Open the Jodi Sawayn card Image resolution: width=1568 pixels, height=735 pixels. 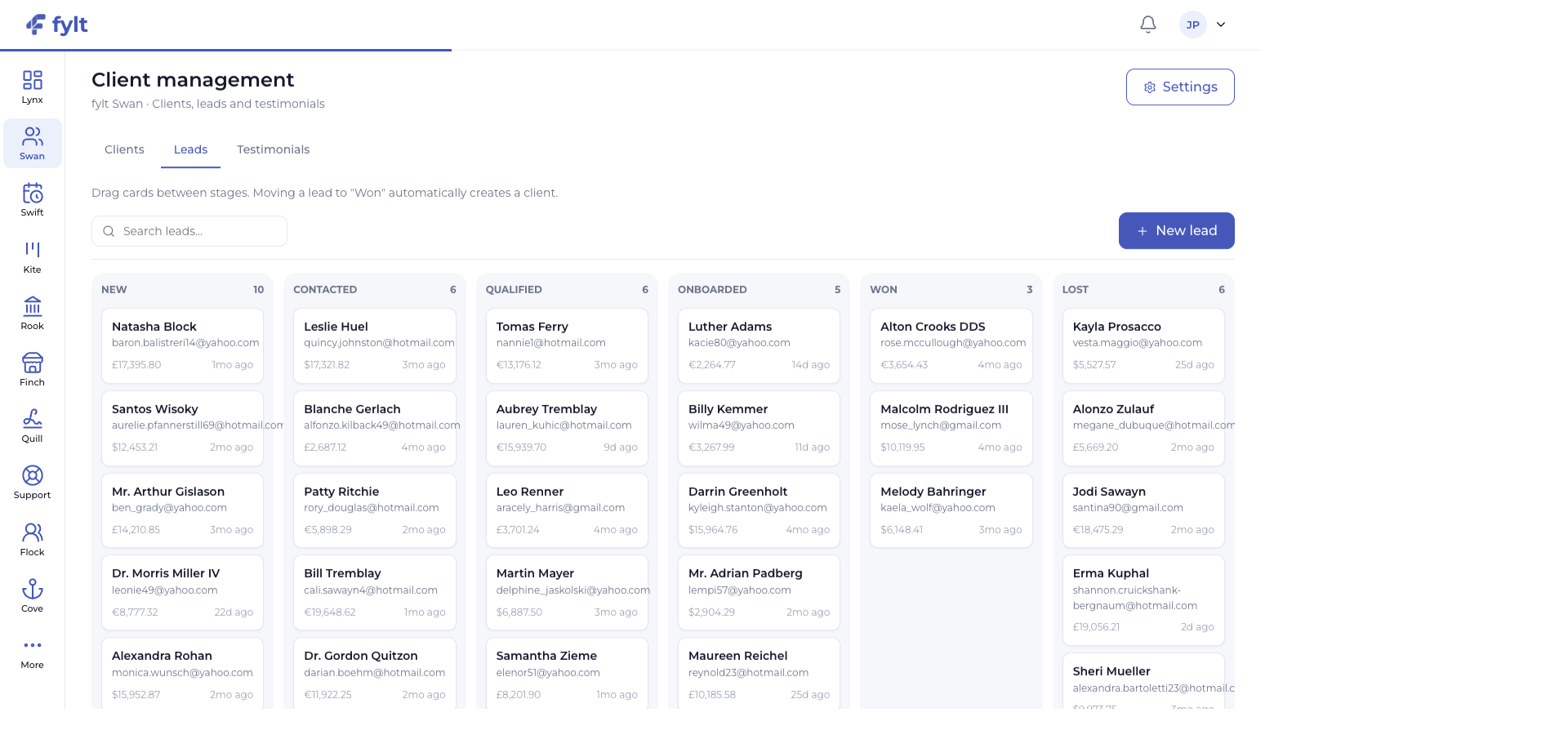1143,510
